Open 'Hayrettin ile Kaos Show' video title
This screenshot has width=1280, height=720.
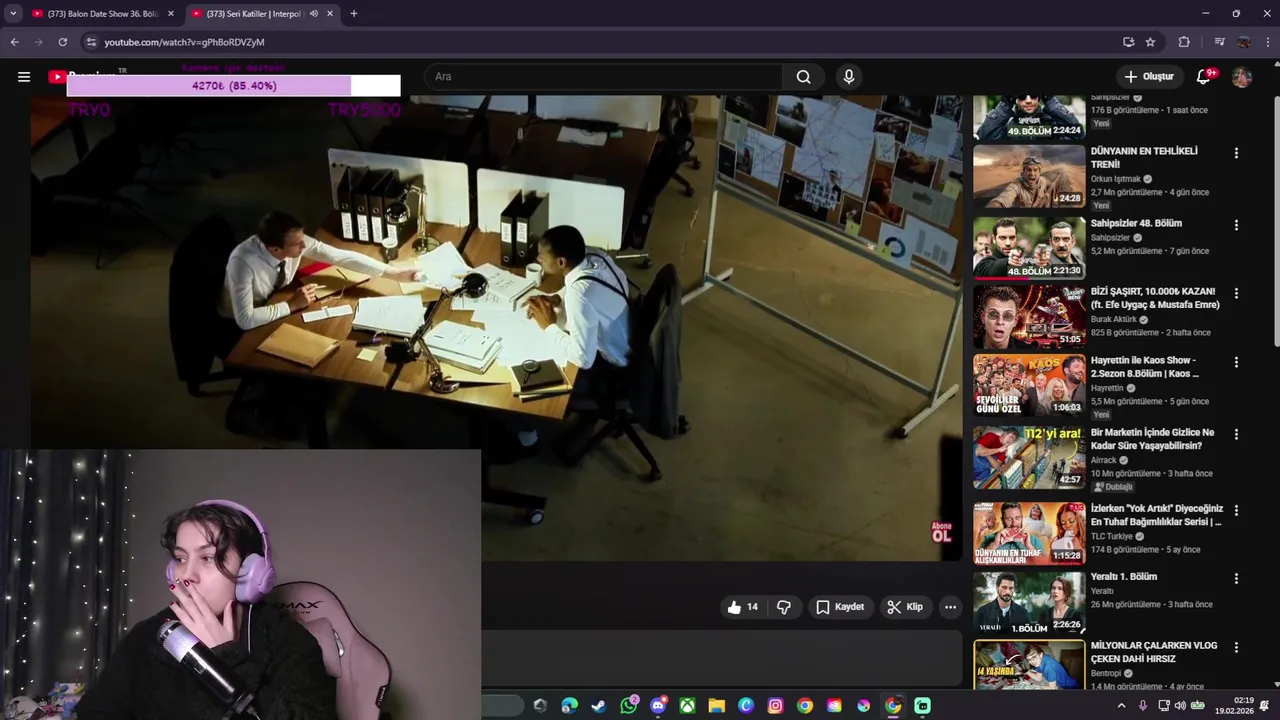click(1145, 367)
